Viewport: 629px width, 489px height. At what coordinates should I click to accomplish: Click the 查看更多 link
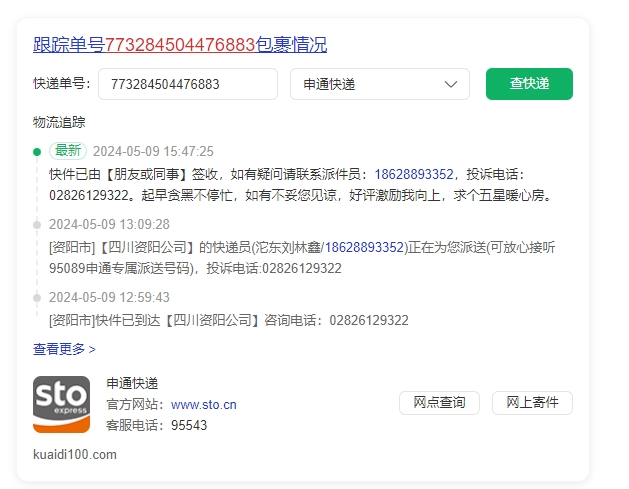(64, 349)
